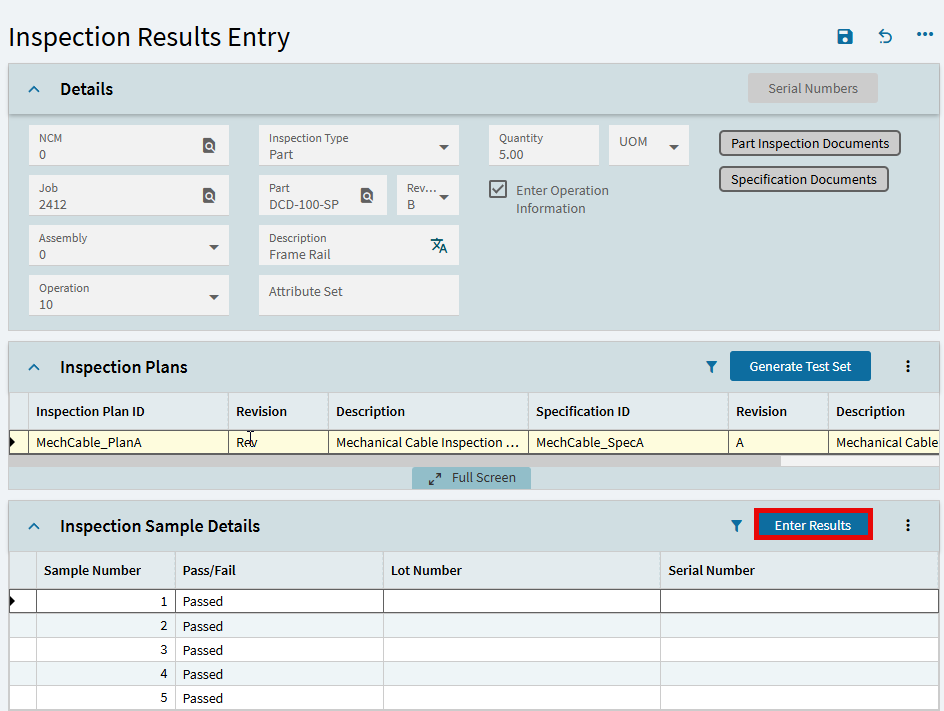
Task: Open NCM field search lookup
Action: tap(209, 146)
